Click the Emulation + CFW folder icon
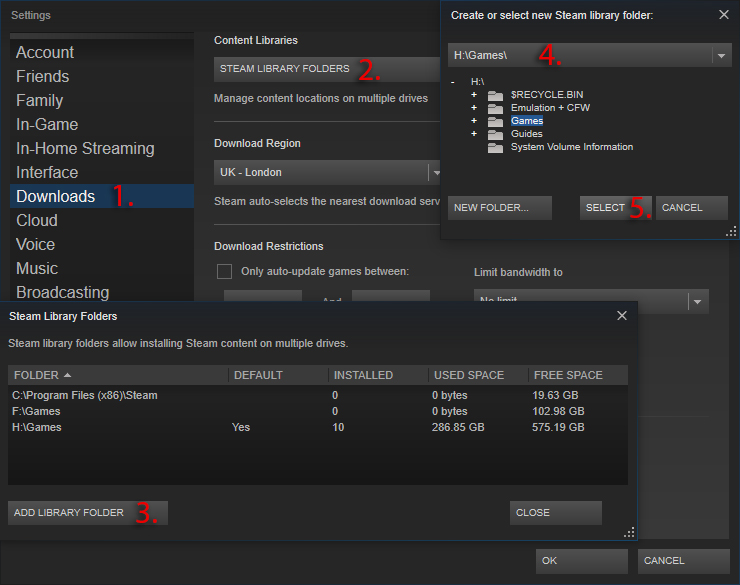The image size is (740, 585). [495, 109]
